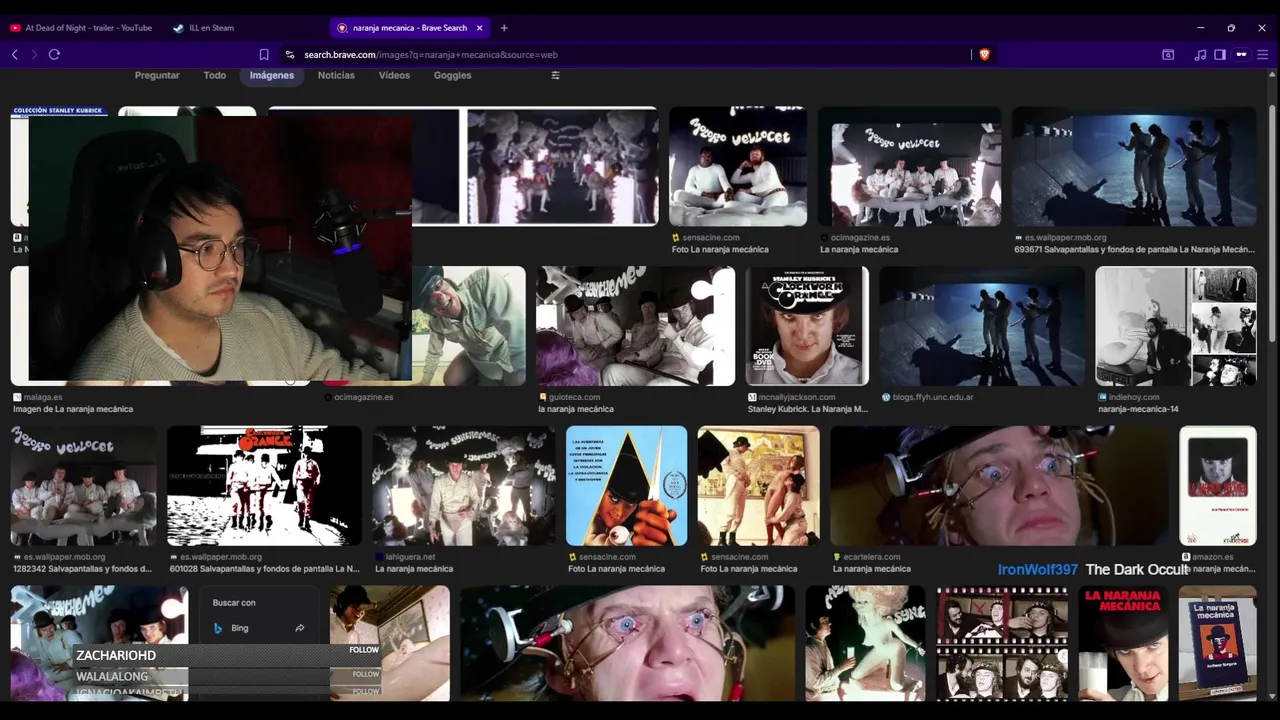Open the Clockwork Orange book cover thumbnail
Screen dimensions: 1280x720
click(x=807, y=326)
